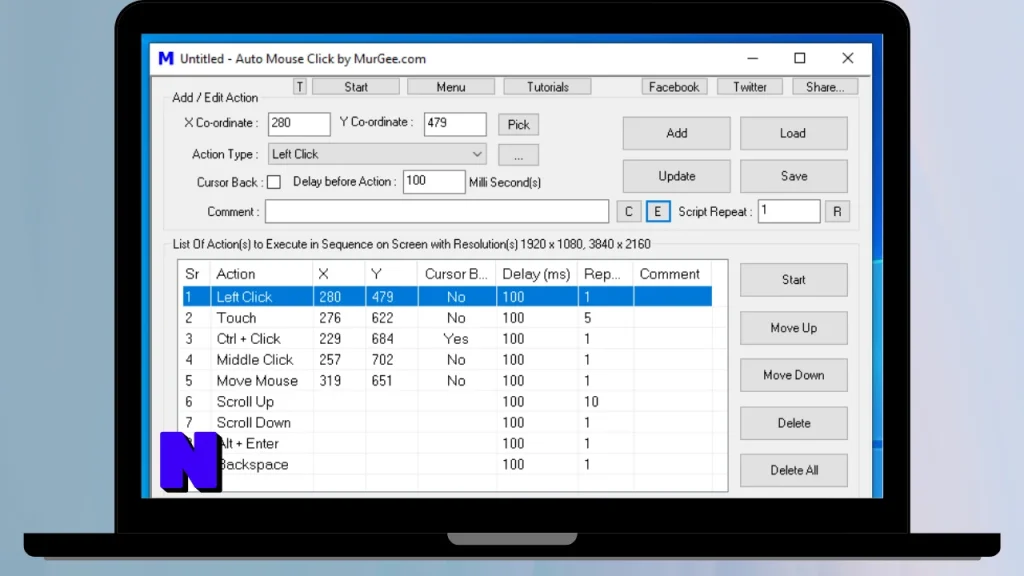Viewport: 1024px width, 576px height.
Task: Toggle the Cursor Back checkbox
Action: [x=274, y=182]
